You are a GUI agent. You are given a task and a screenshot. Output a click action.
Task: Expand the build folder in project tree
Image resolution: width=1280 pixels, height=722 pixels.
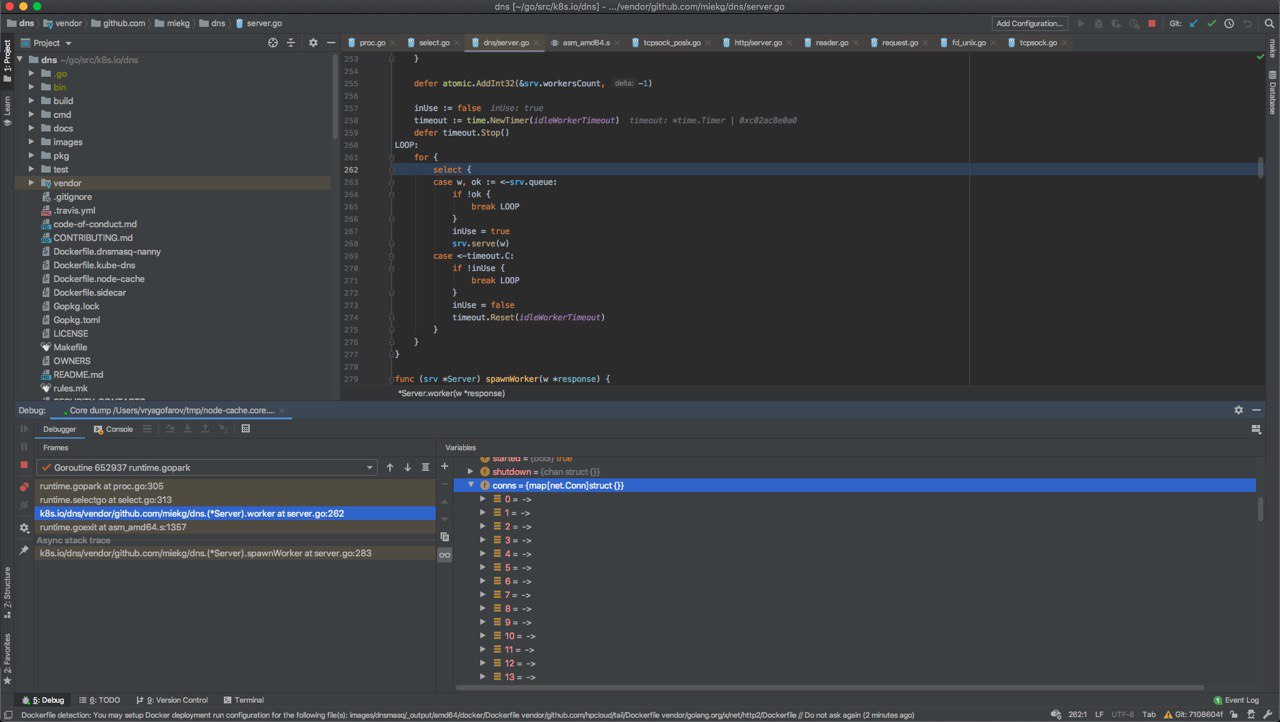click(x=31, y=101)
